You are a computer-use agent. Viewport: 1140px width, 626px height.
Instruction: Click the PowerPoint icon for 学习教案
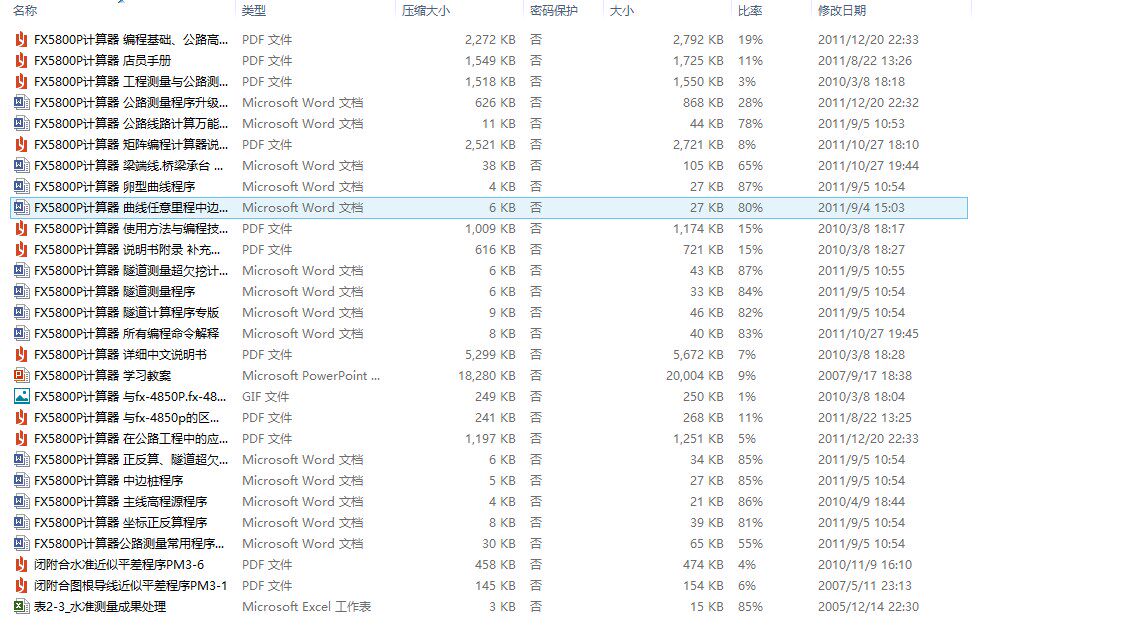pyautogui.click(x=22, y=376)
